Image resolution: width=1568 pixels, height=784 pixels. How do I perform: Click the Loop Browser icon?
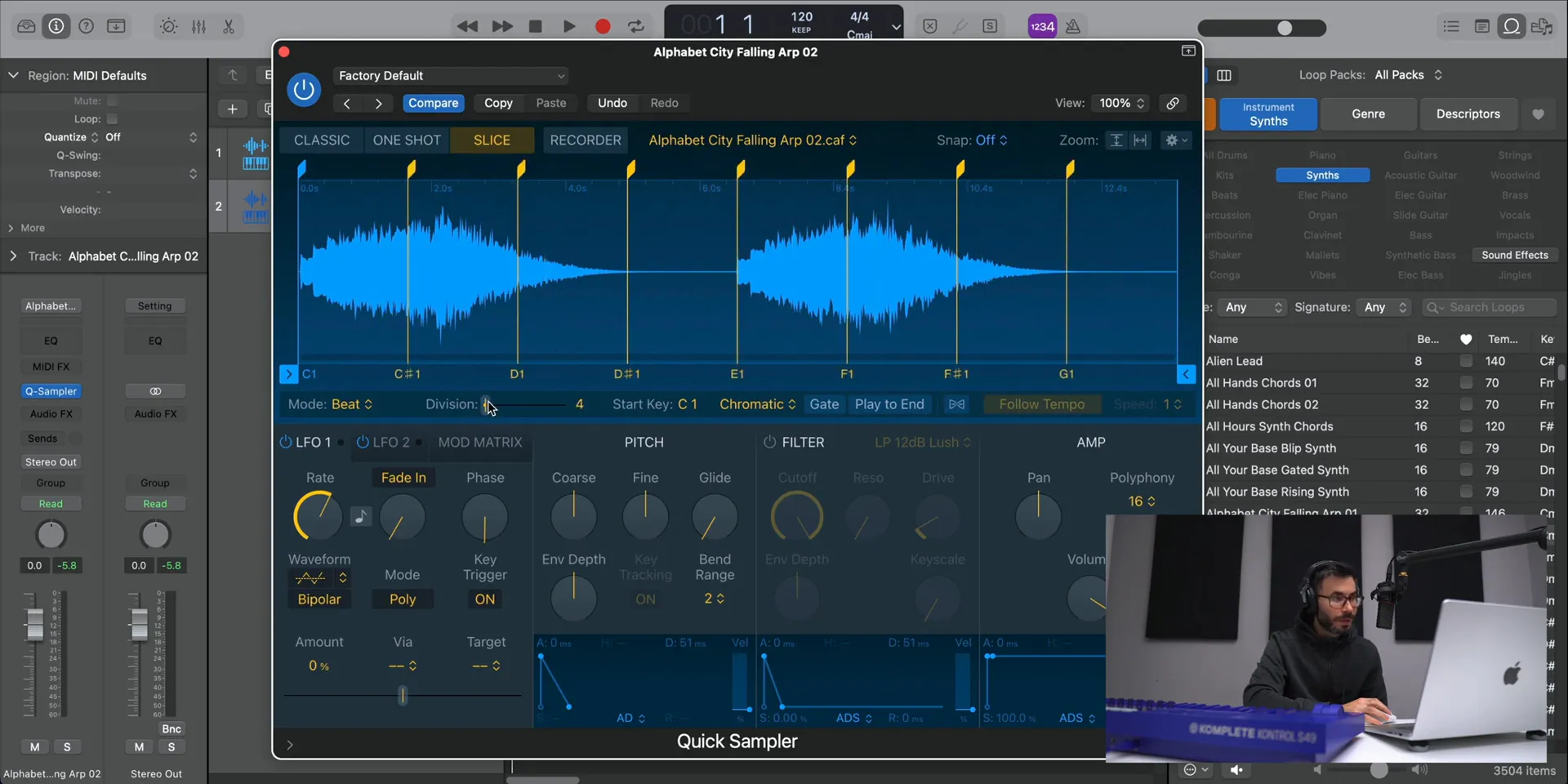1512,26
